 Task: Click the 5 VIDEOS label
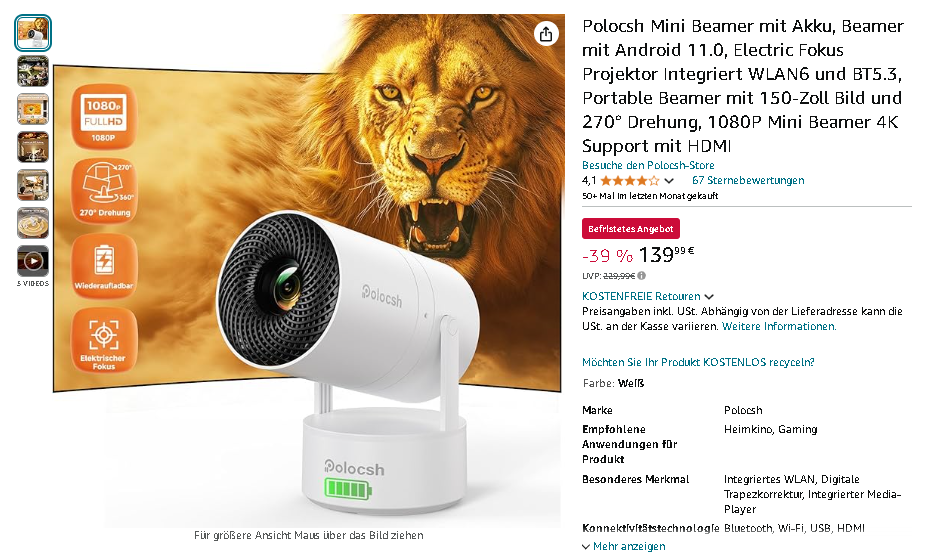33,284
